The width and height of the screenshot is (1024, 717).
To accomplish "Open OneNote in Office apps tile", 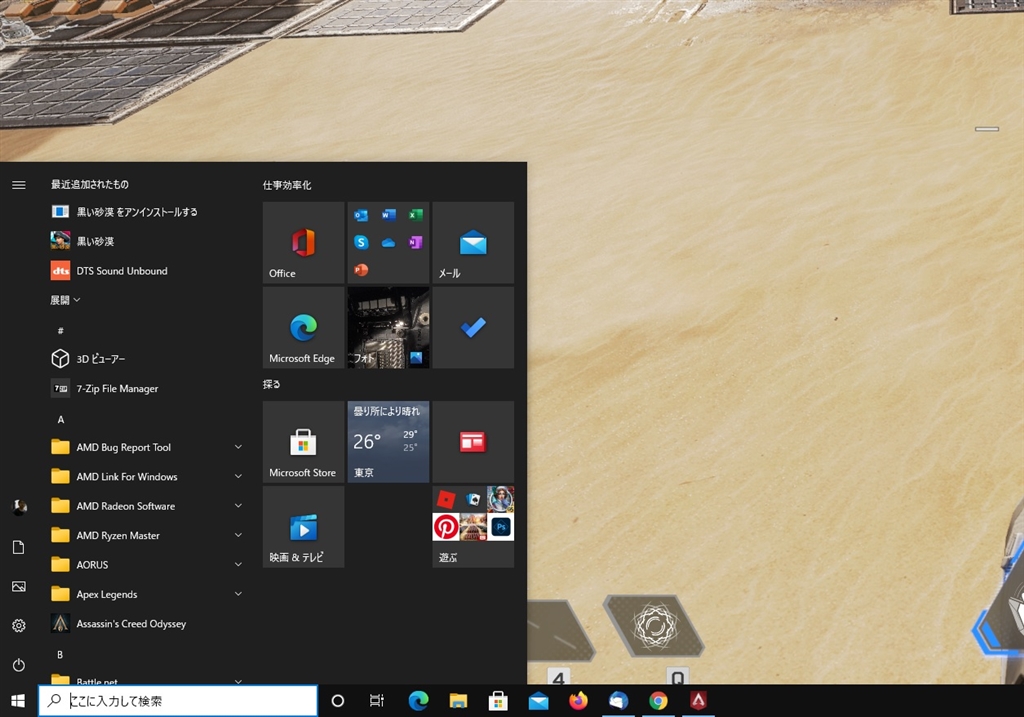I will point(415,242).
